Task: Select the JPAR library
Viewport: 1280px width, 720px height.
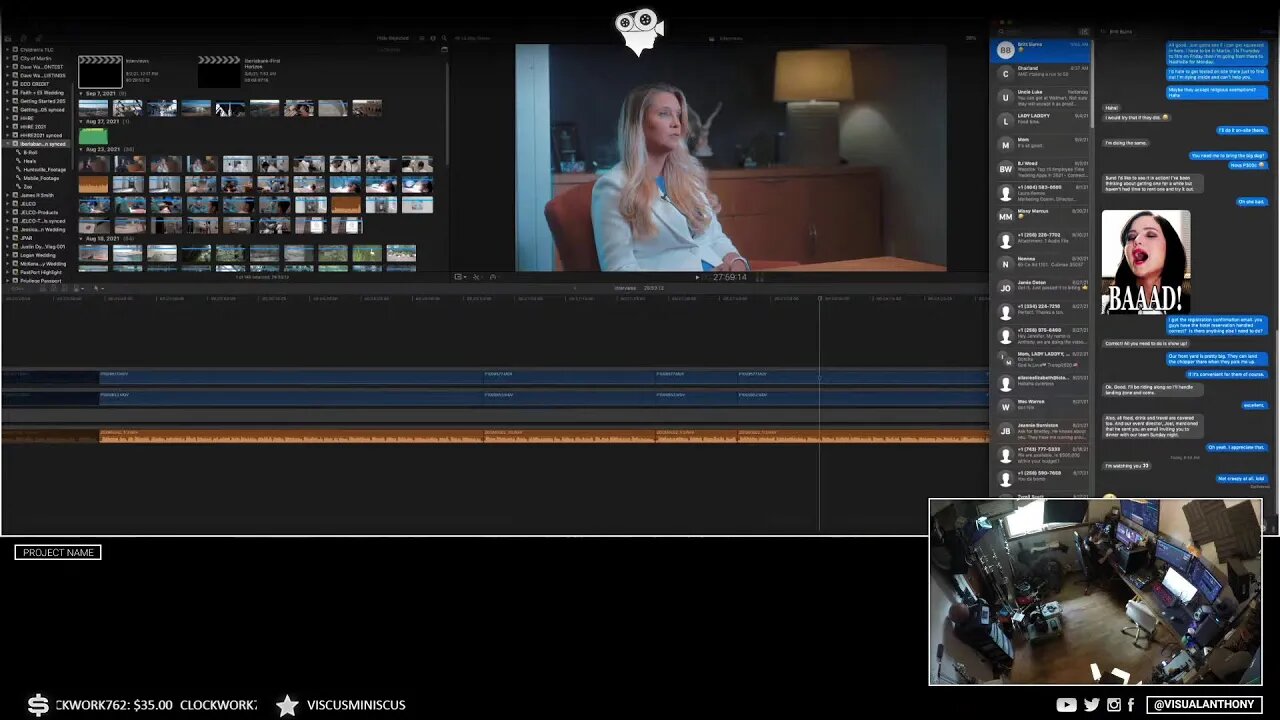Action: (26, 238)
